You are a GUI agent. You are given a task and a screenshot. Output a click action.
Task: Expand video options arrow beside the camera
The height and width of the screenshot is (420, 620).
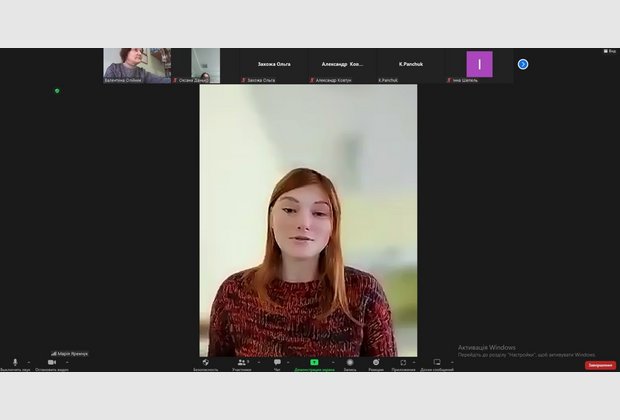pyautogui.click(x=66, y=362)
